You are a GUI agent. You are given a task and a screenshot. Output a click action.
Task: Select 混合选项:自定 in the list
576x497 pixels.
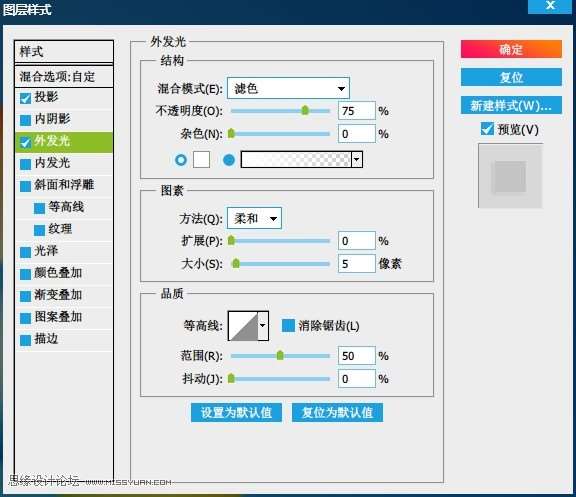coord(64,77)
